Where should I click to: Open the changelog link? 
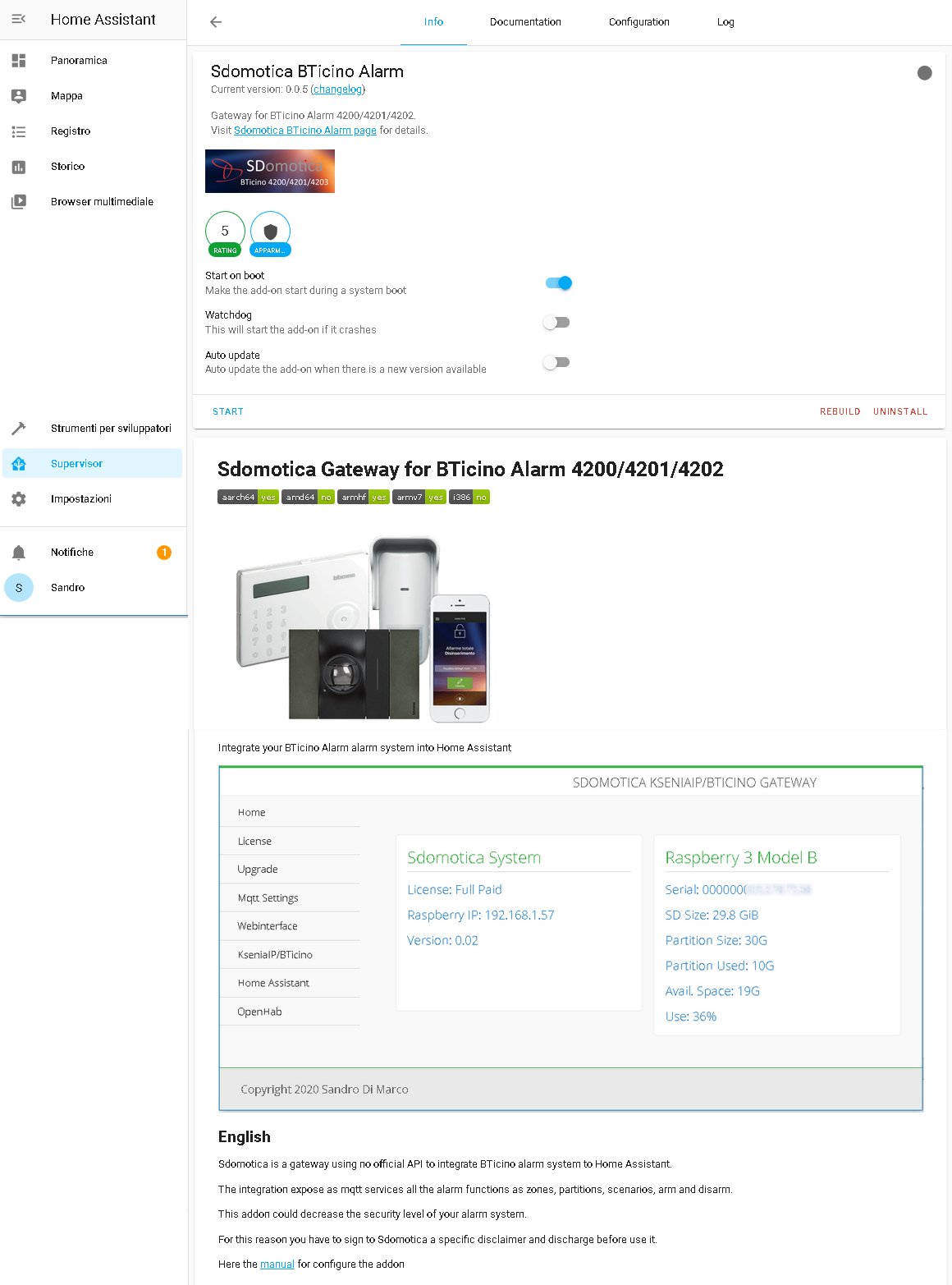pos(338,89)
